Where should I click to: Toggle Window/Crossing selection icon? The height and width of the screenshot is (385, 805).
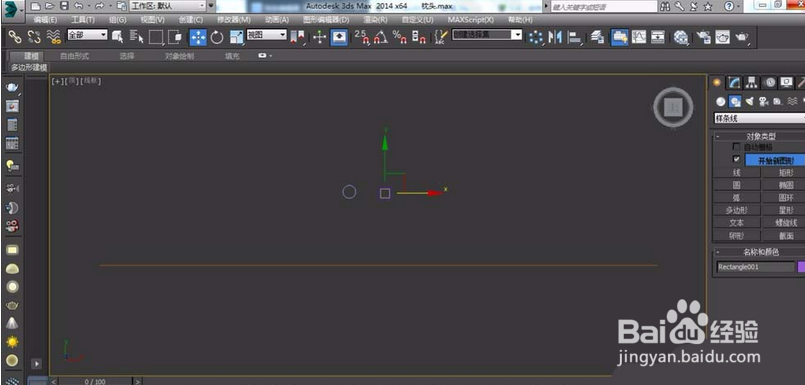pyautogui.click(x=175, y=37)
